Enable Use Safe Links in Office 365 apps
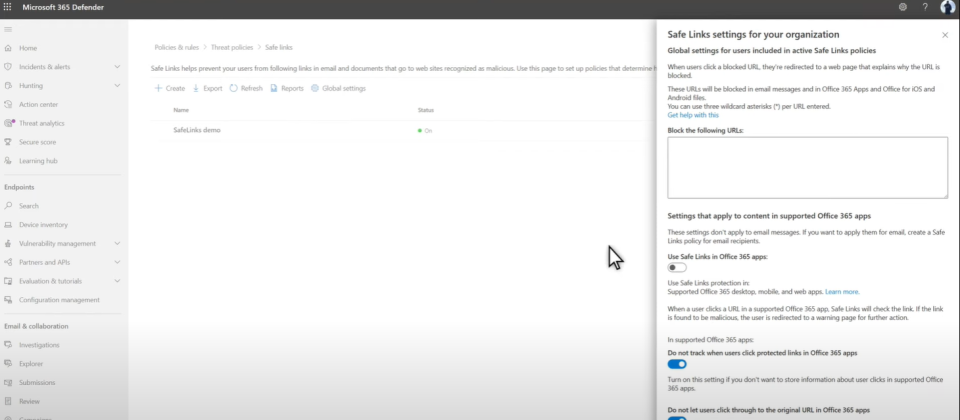The height and width of the screenshot is (420, 960). pyautogui.click(x=677, y=268)
